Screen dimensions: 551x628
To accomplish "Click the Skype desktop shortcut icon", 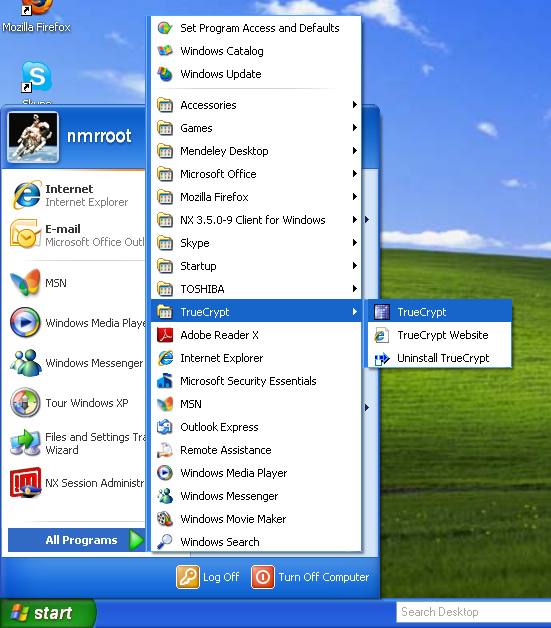I will tap(36, 77).
